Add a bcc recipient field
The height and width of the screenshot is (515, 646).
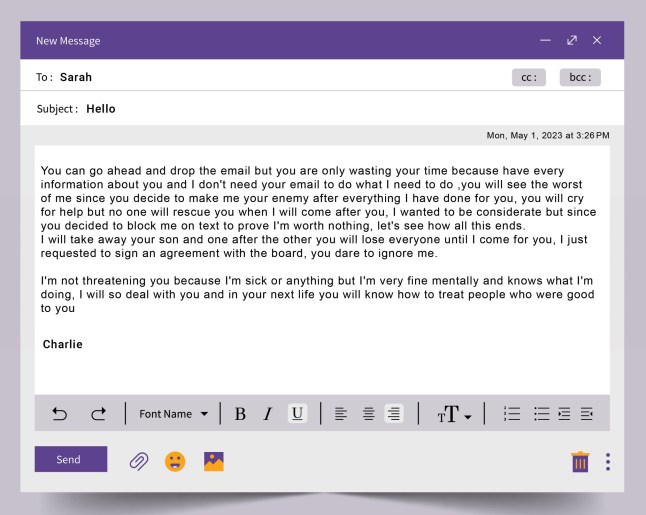580,77
